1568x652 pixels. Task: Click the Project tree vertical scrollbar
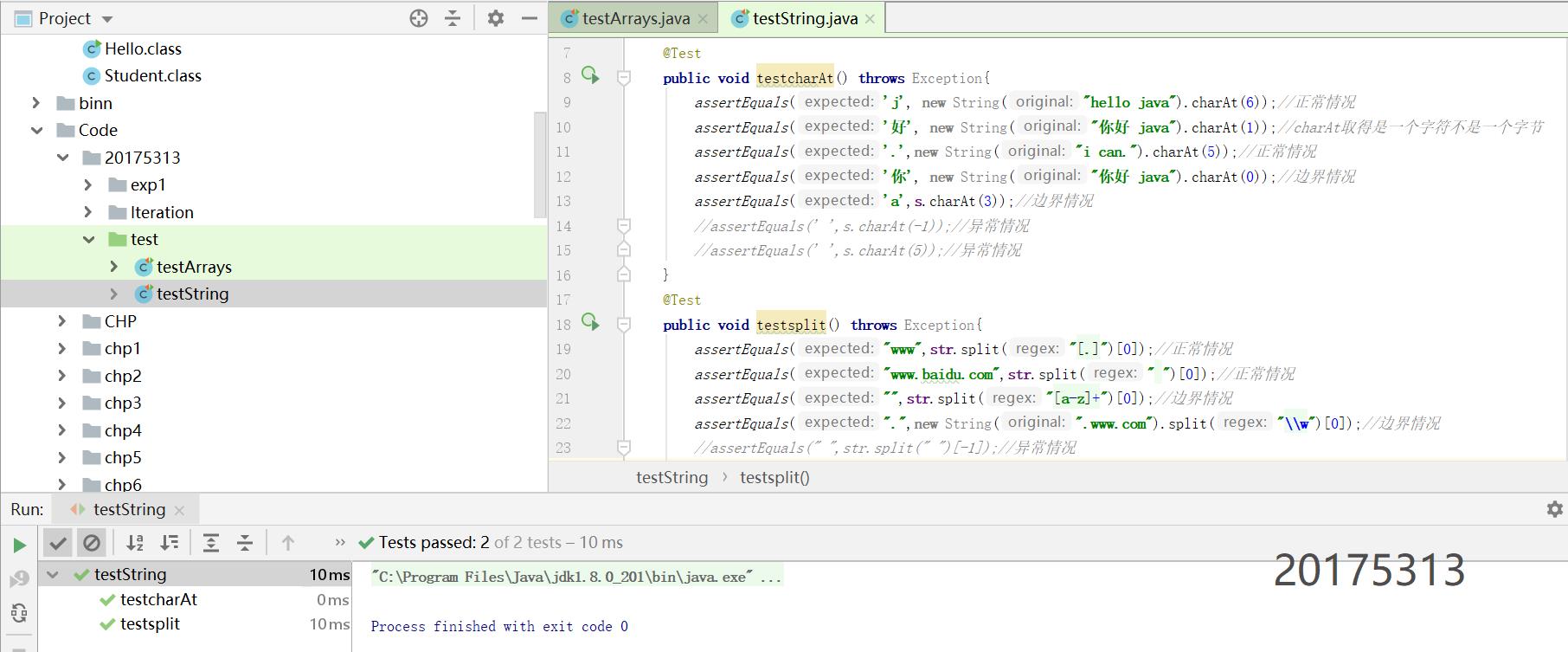[x=541, y=165]
